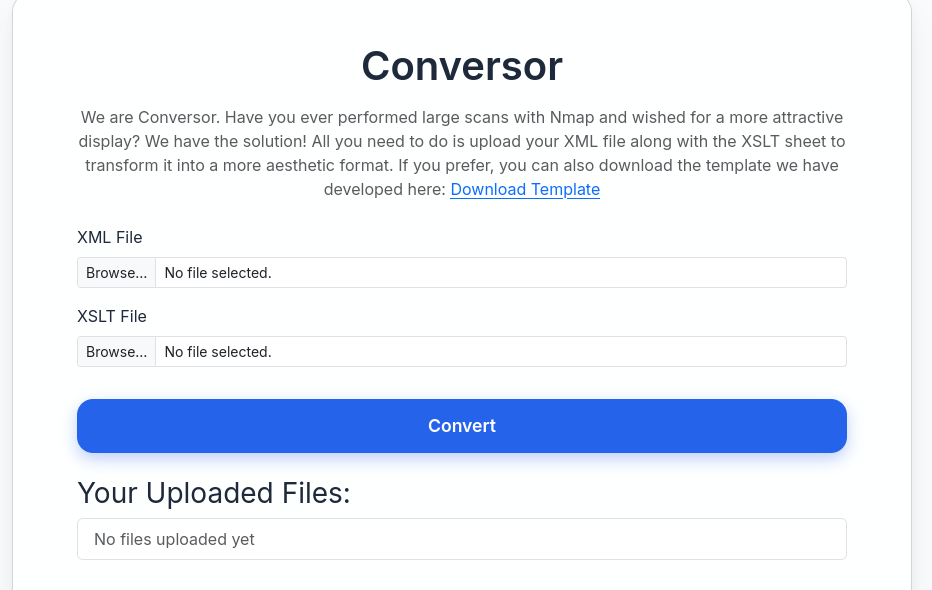Click the Conversor page heading
932x590 pixels.
(x=462, y=66)
